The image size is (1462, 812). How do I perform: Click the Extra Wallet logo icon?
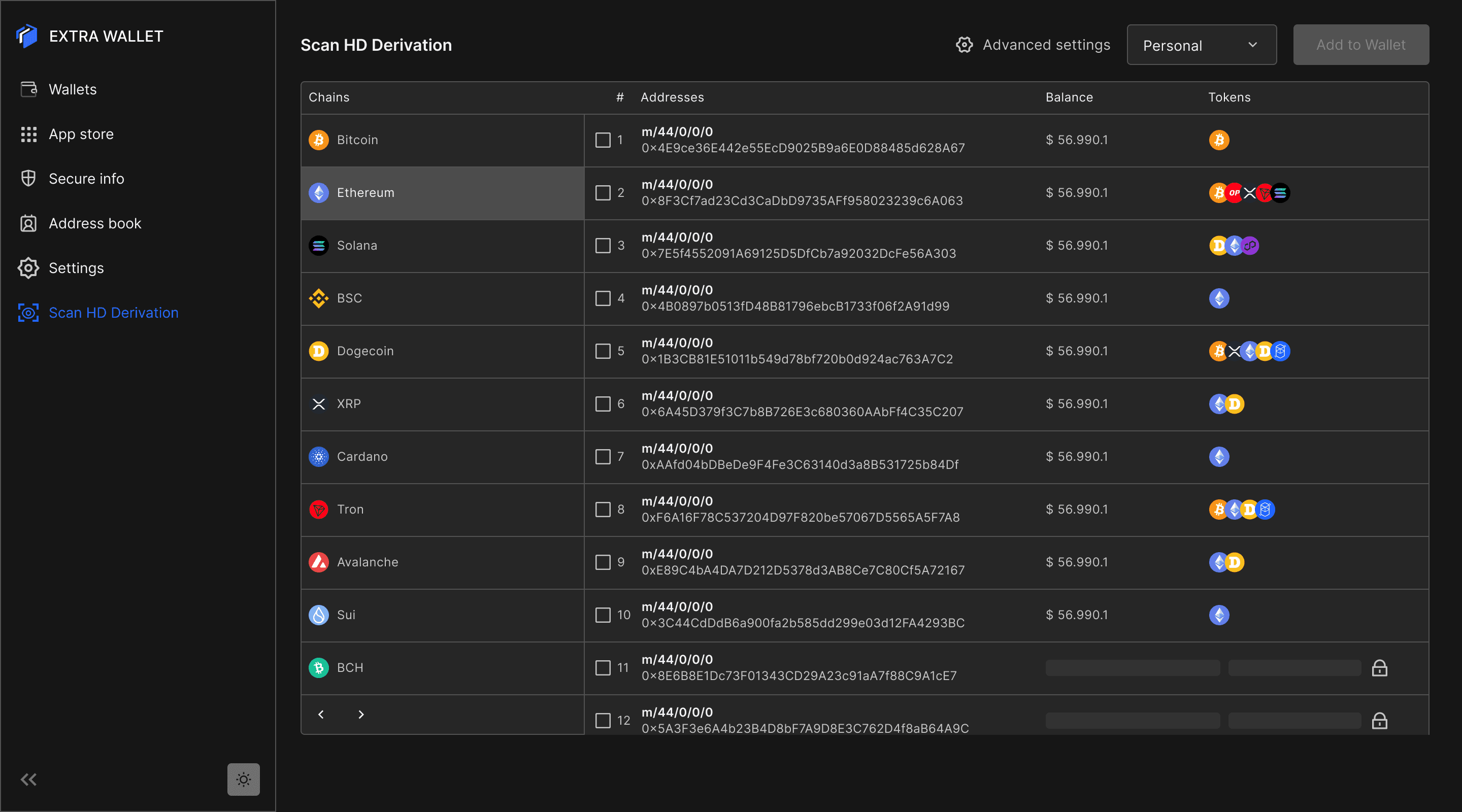click(x=27, y=37)
